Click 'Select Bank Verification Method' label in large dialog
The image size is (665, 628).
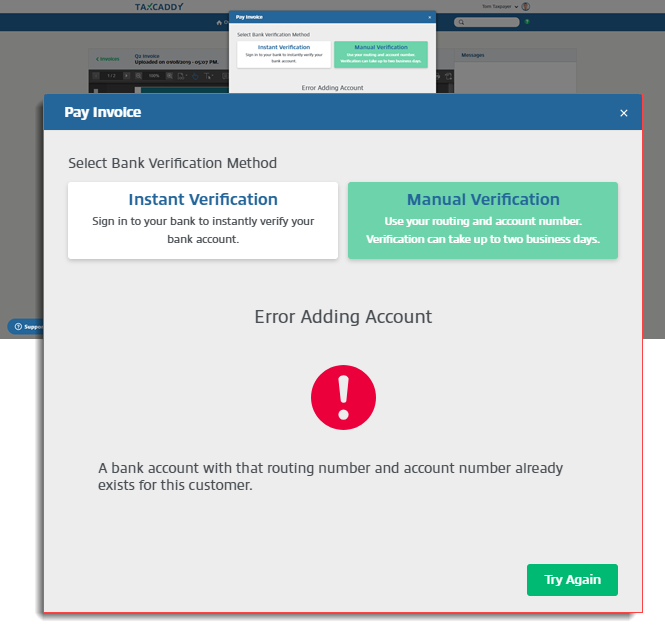click(173, 163)
